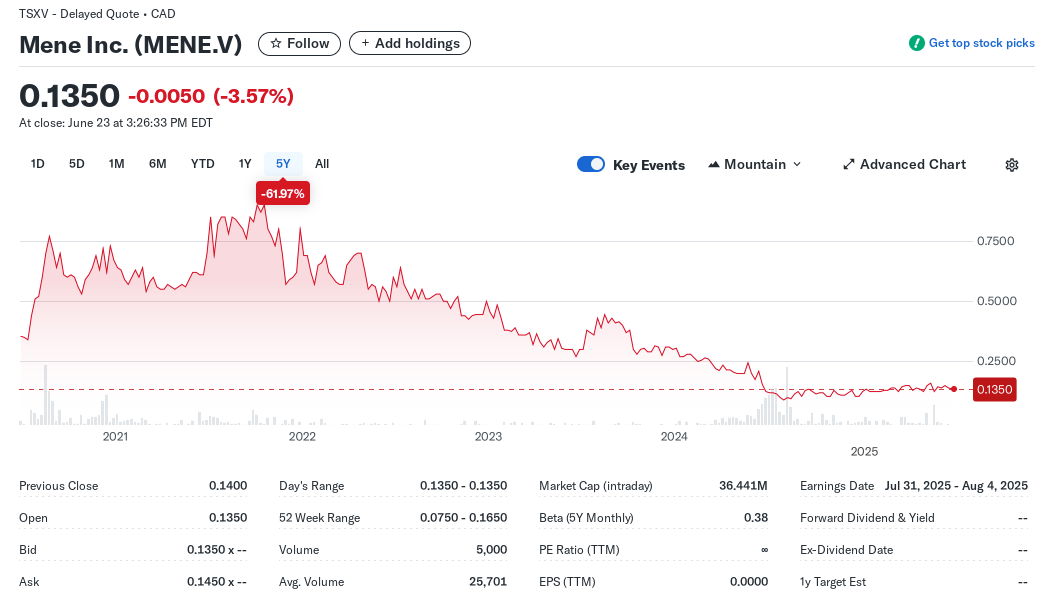
Task: Open Get top stock picks link
Action: (981, 43)
